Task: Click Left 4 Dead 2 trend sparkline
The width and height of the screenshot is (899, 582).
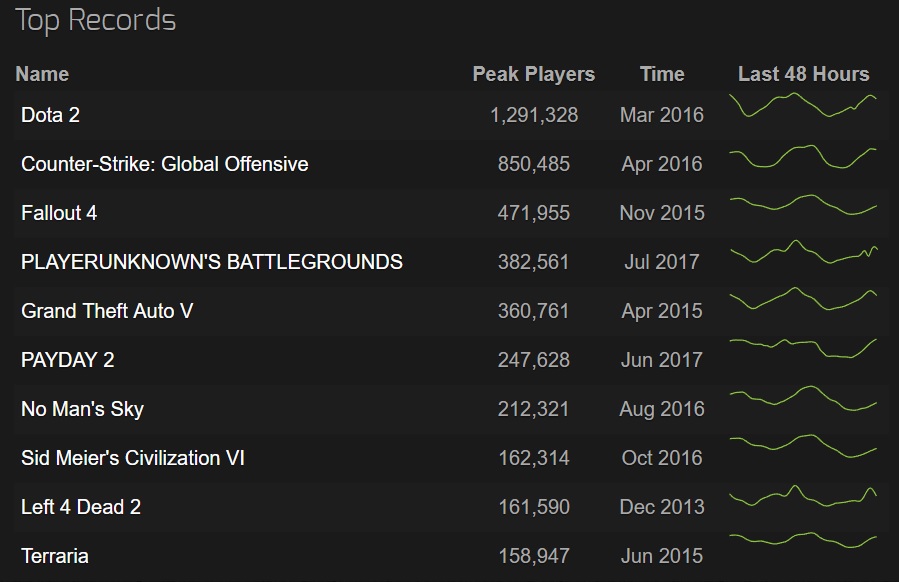Action: pos(803,496)
